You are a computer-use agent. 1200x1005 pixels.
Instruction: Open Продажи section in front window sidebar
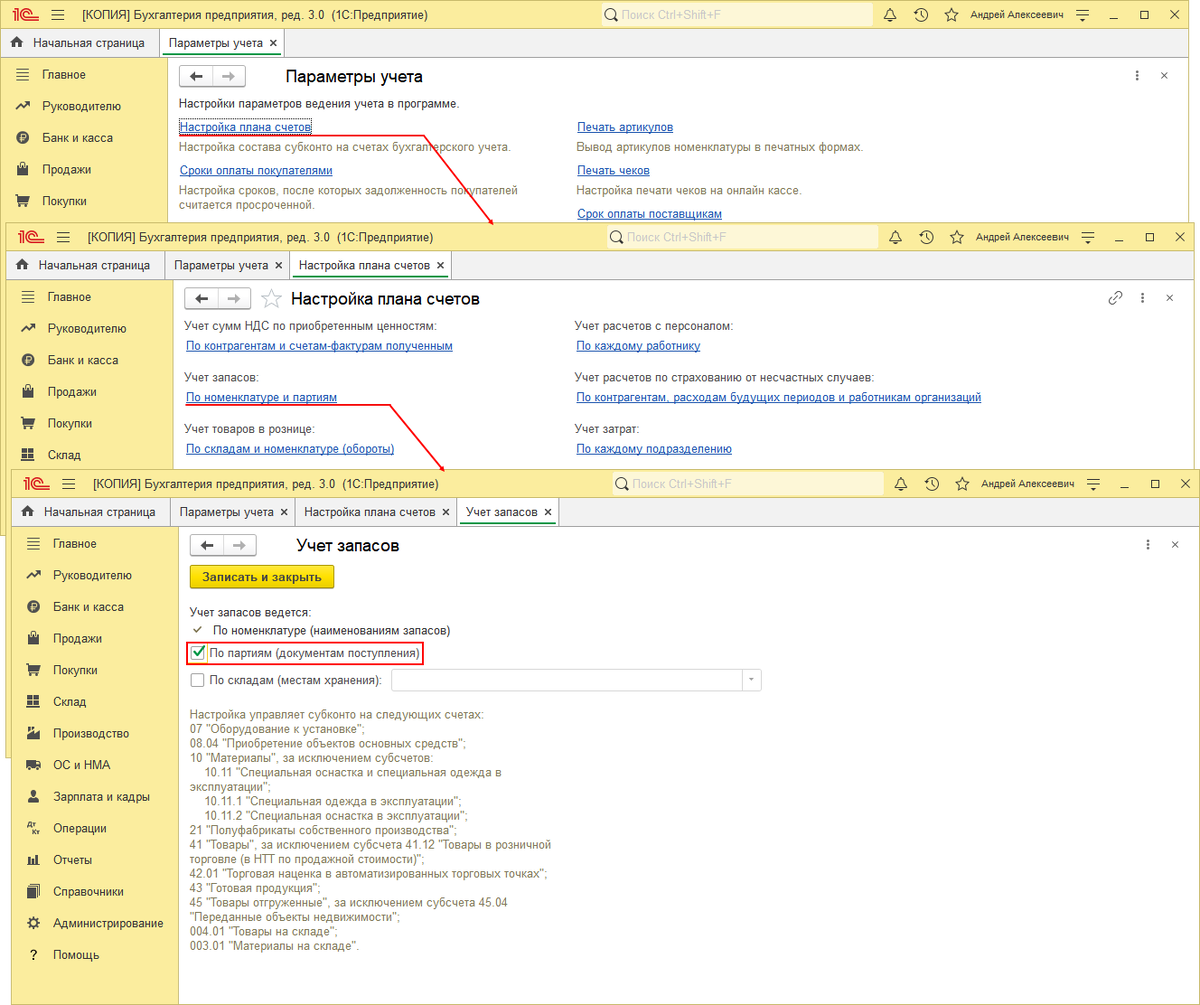[x=78, y=639]
